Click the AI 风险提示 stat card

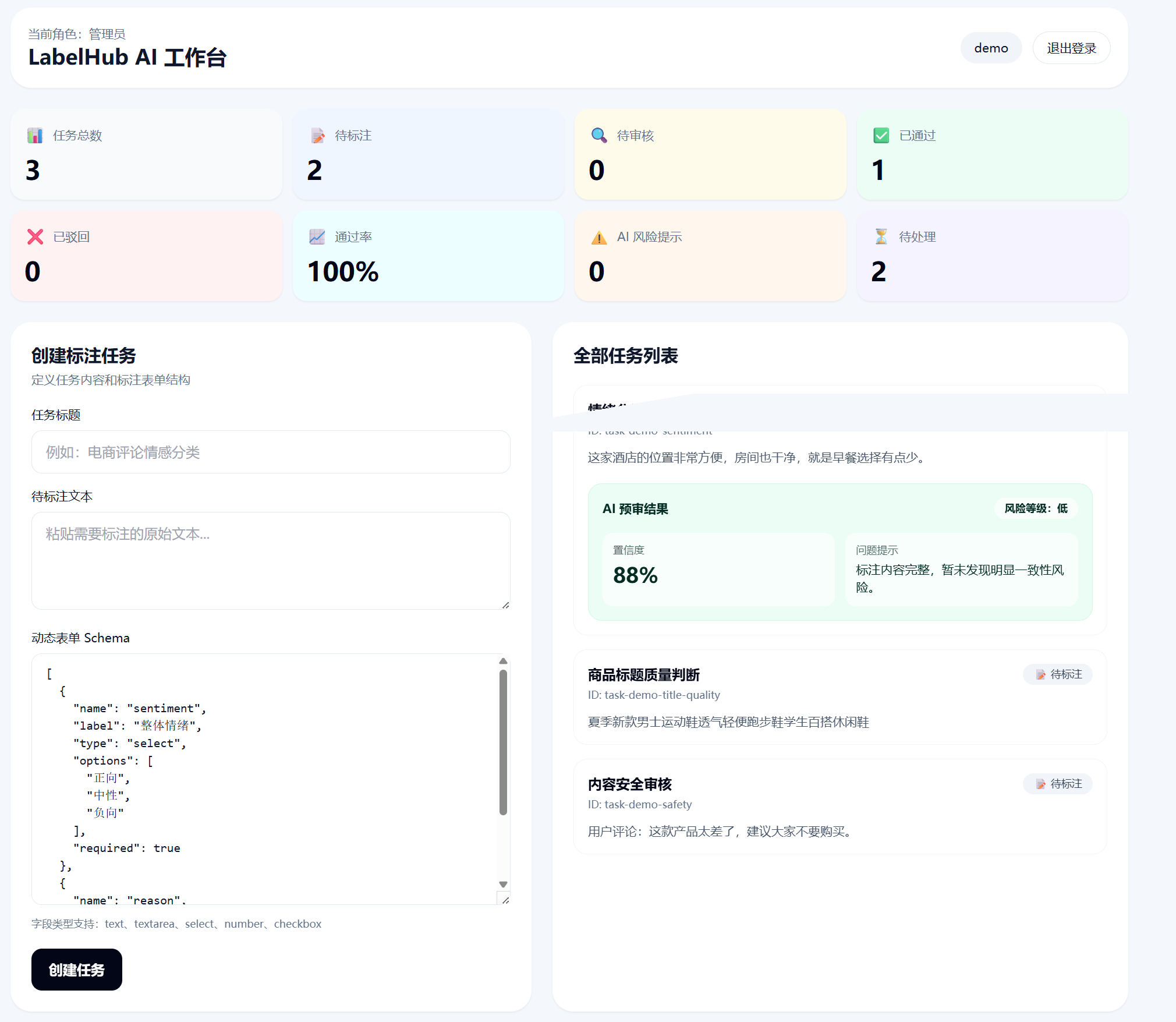coord(710,256)
